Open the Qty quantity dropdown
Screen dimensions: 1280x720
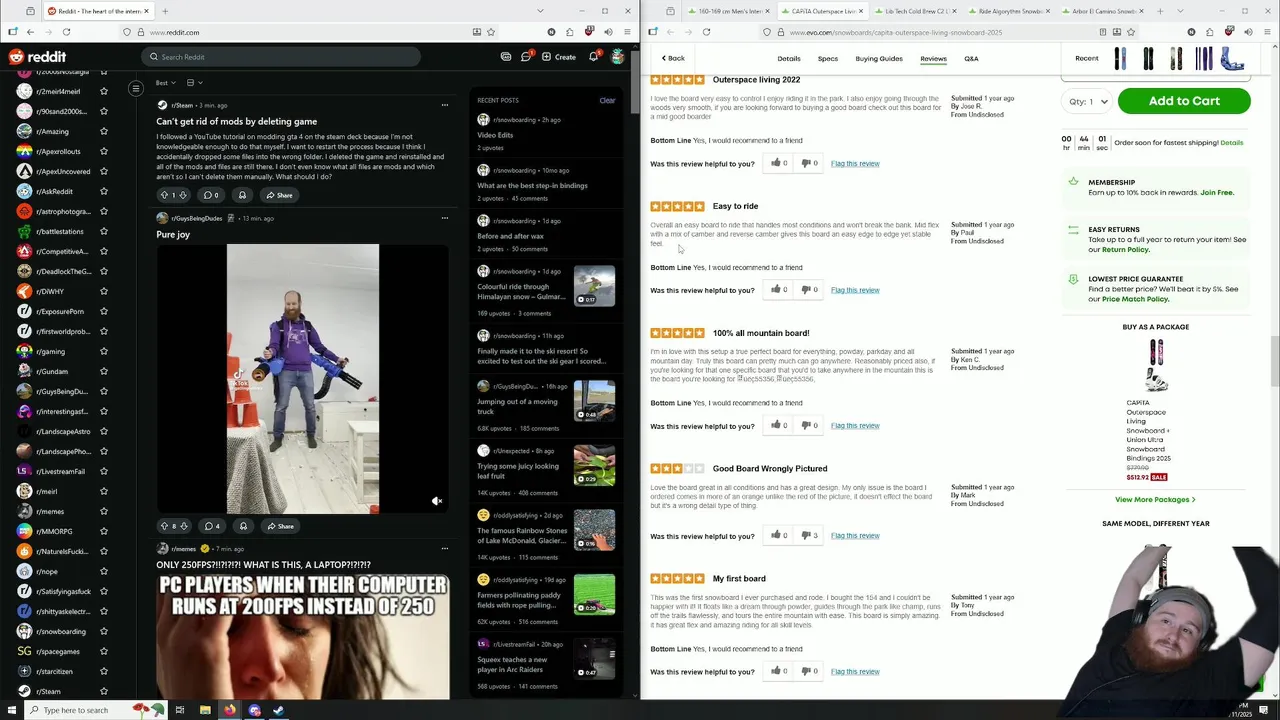point(1088,101)
